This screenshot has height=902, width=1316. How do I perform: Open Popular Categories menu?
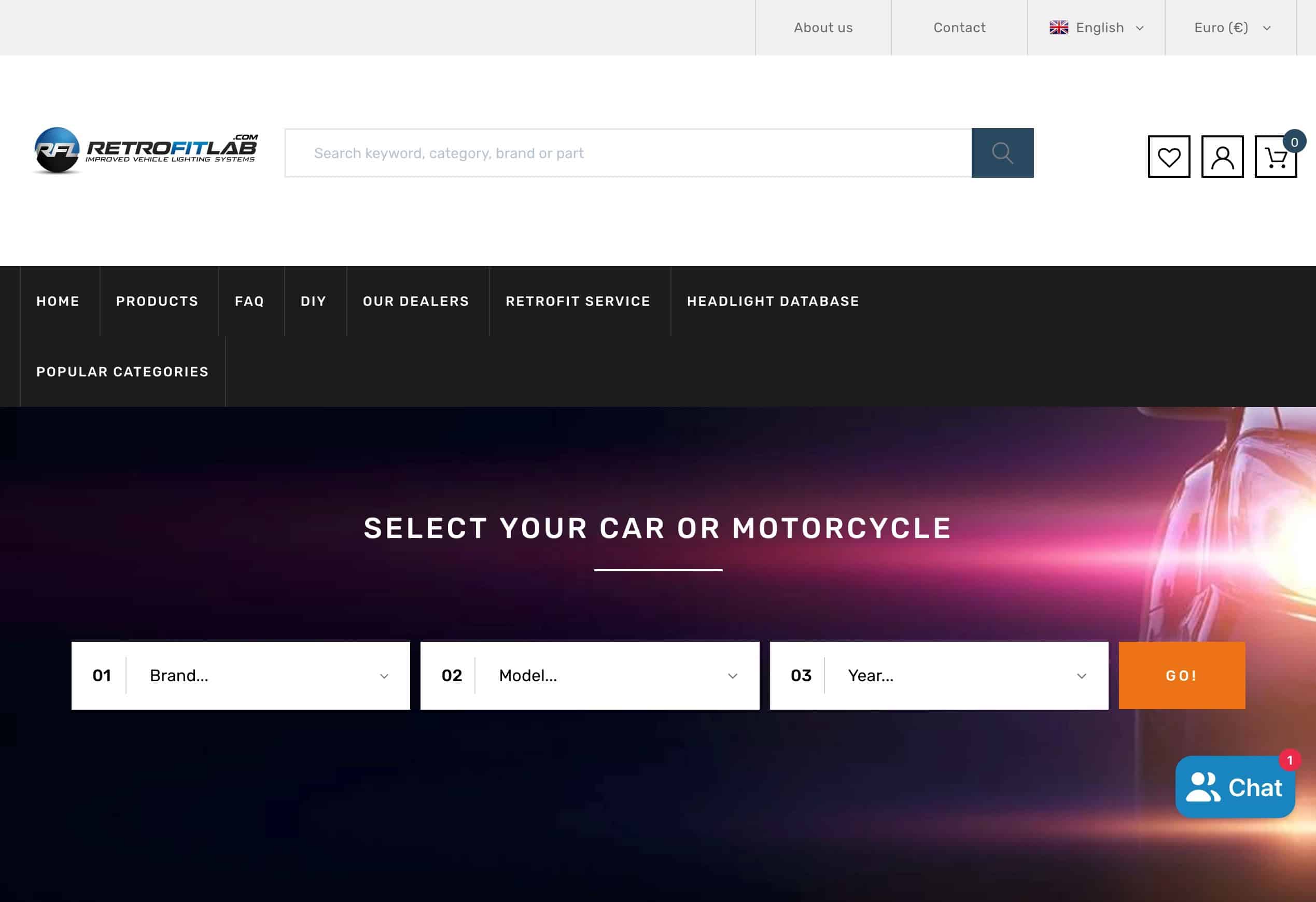pos(122,372)
